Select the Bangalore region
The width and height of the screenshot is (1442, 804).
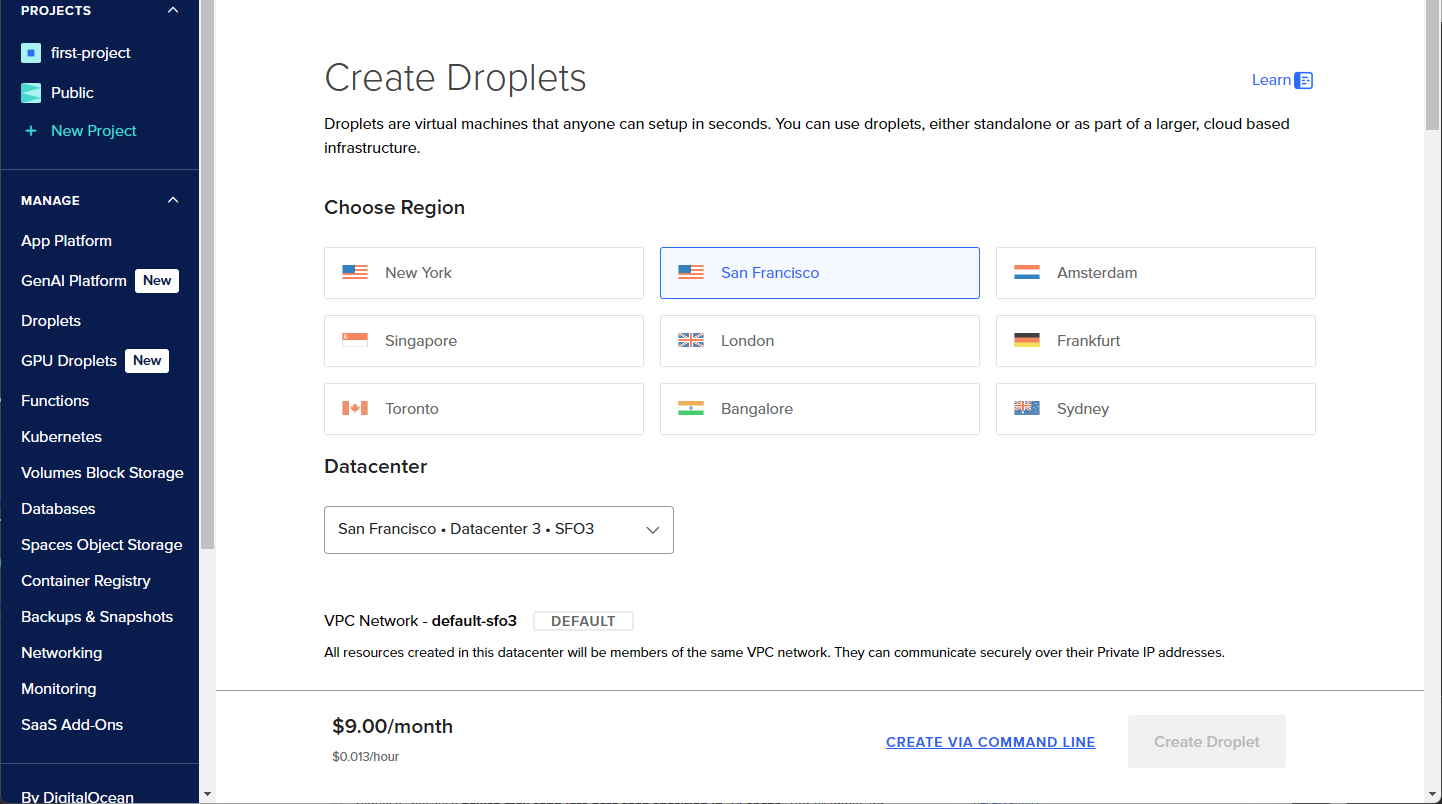coord(820,409)
